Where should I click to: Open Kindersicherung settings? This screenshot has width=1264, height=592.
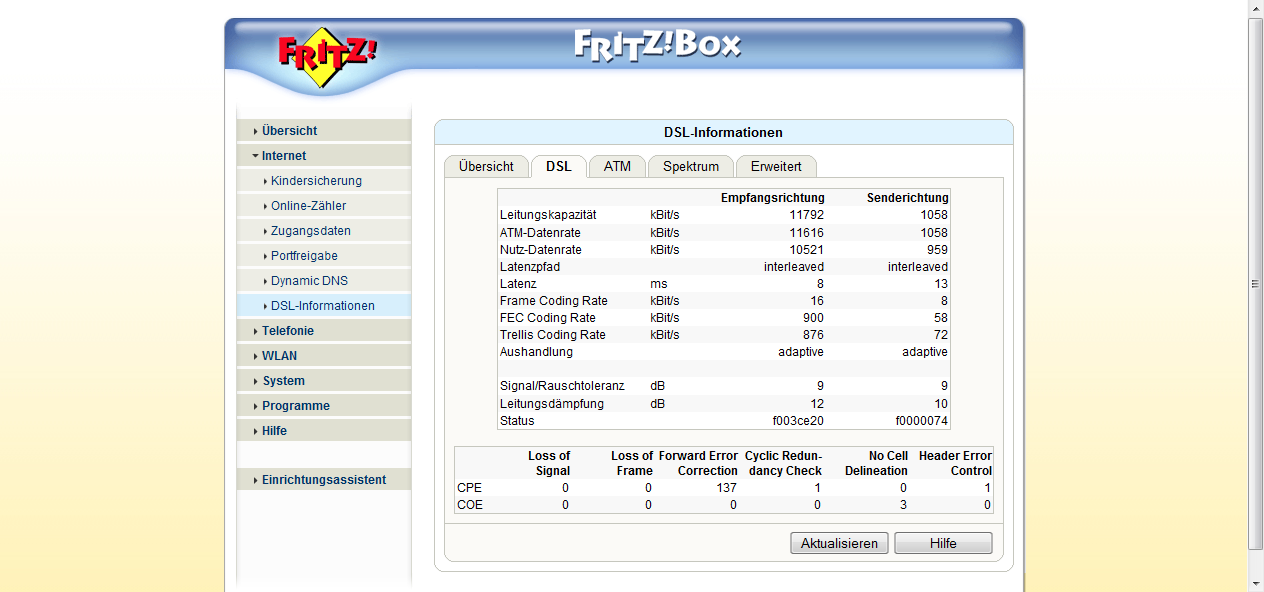pyautogui.click(x=316, y=181)
